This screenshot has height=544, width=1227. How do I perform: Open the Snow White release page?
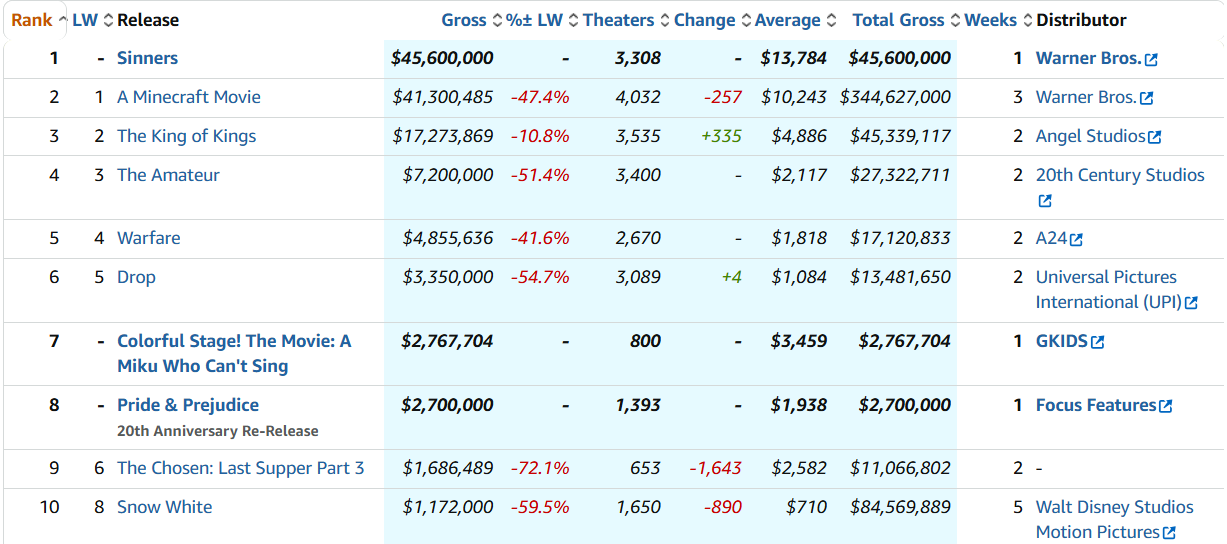(x=164, y=507)
